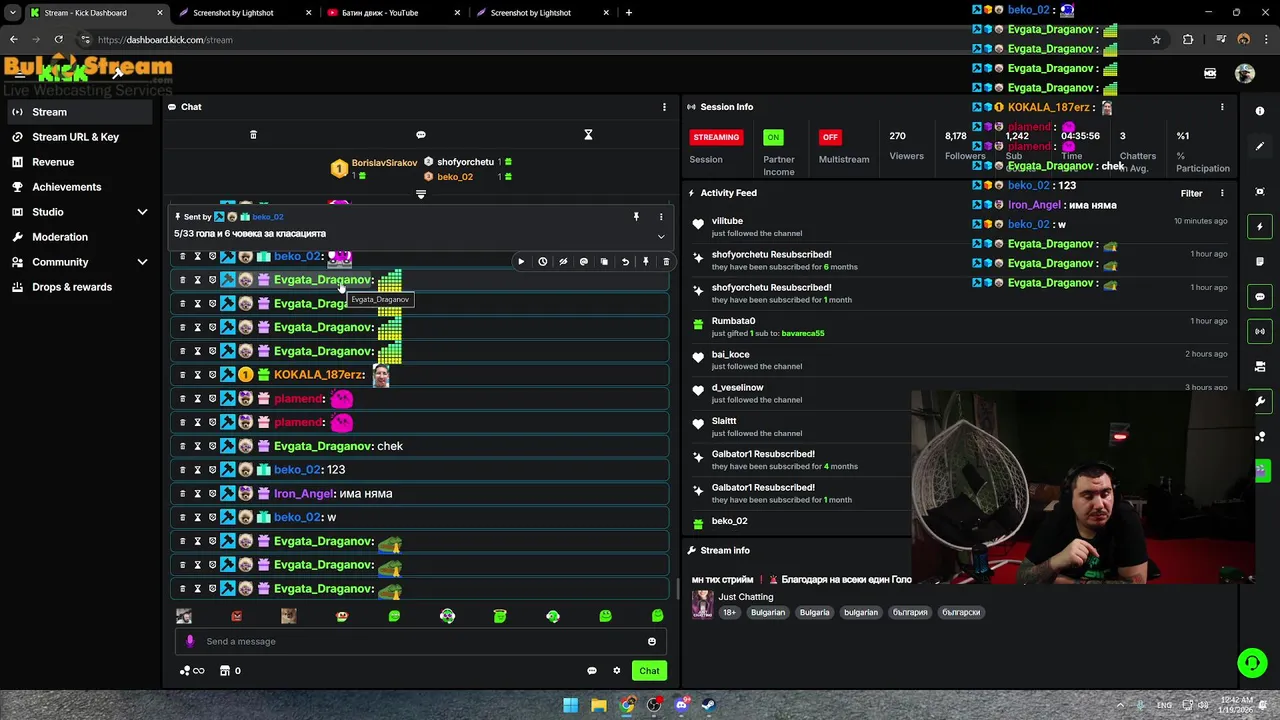
Task: Click username beko_02 on the 123 message
Action: (x=297, y=470)
